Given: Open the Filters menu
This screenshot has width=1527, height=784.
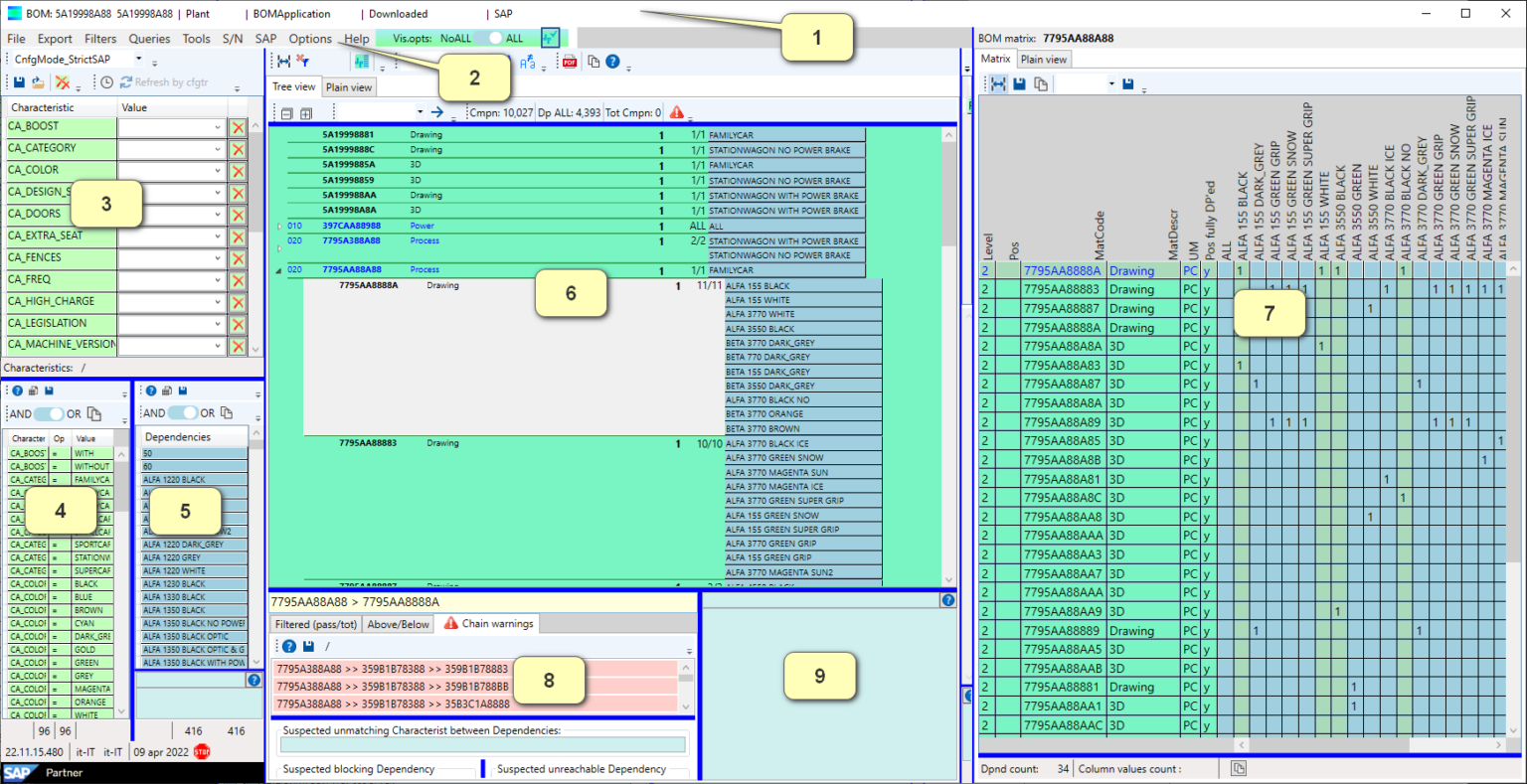Looking at the screenshot, I should [x=100, y=39].
